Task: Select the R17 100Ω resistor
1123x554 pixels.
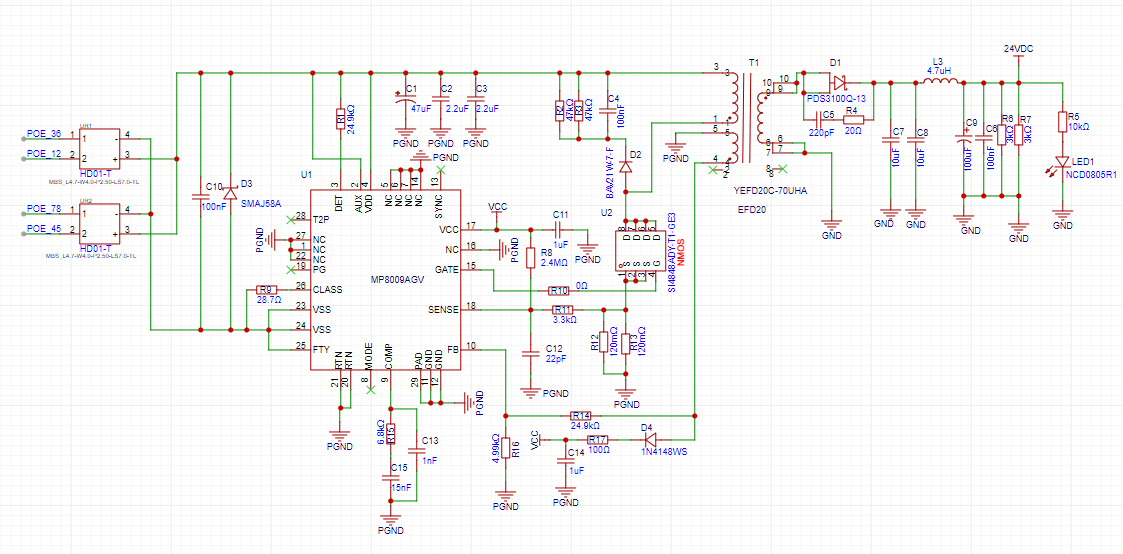Action: [x=598, y=439]
